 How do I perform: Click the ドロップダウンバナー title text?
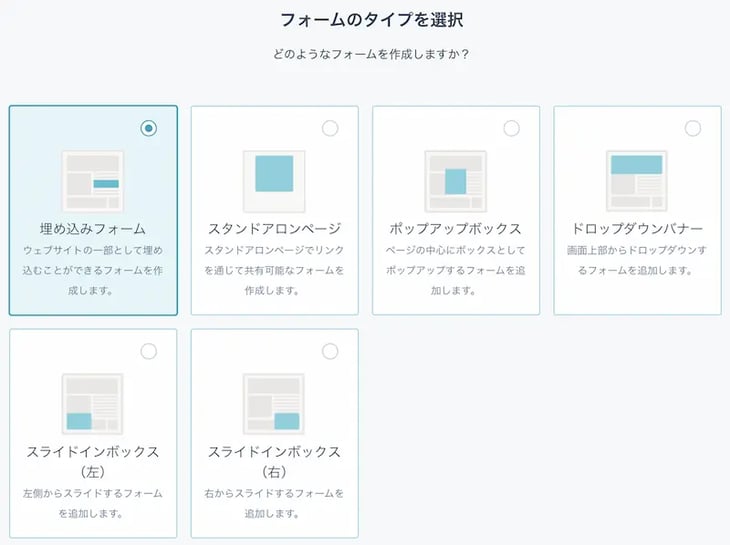(636, 228)
